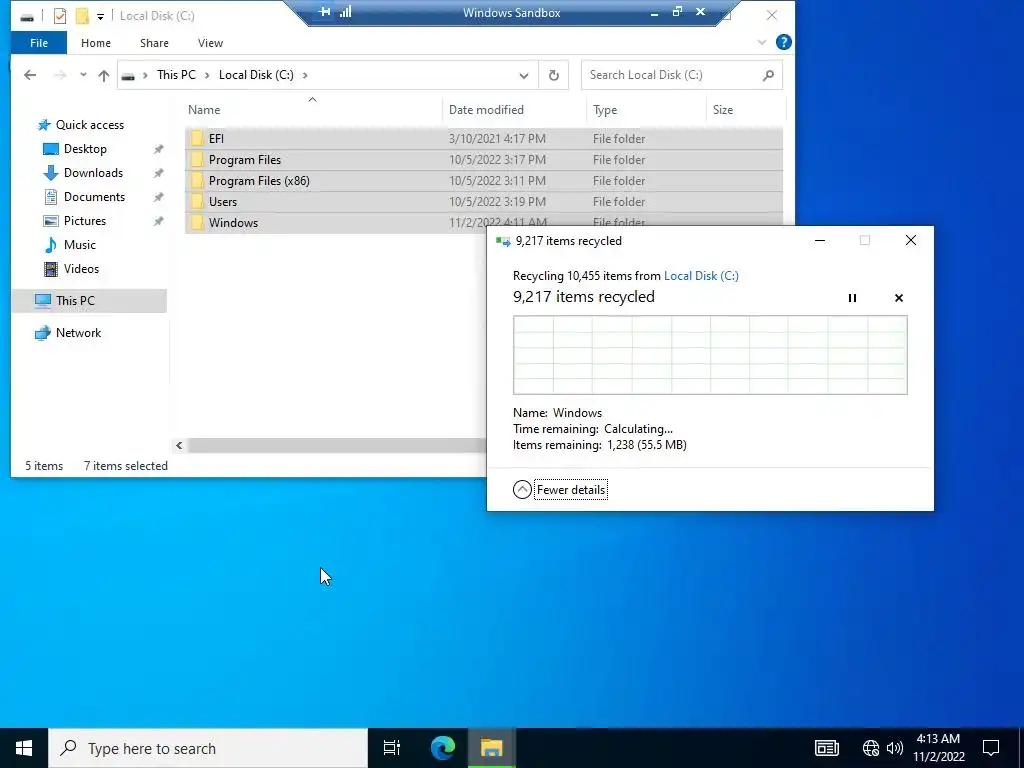The width and height of the screenshot is (1024, 768).
Task: Click the taskbar Type here to search box
Action: pyautogui.click(x=208, y=748)
